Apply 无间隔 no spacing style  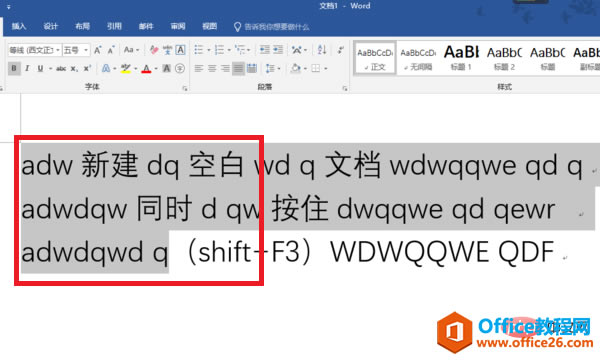(418, 59)
